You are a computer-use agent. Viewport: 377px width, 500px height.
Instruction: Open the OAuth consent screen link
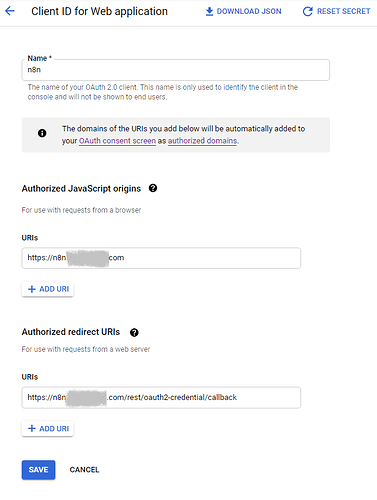pos(117,141)
